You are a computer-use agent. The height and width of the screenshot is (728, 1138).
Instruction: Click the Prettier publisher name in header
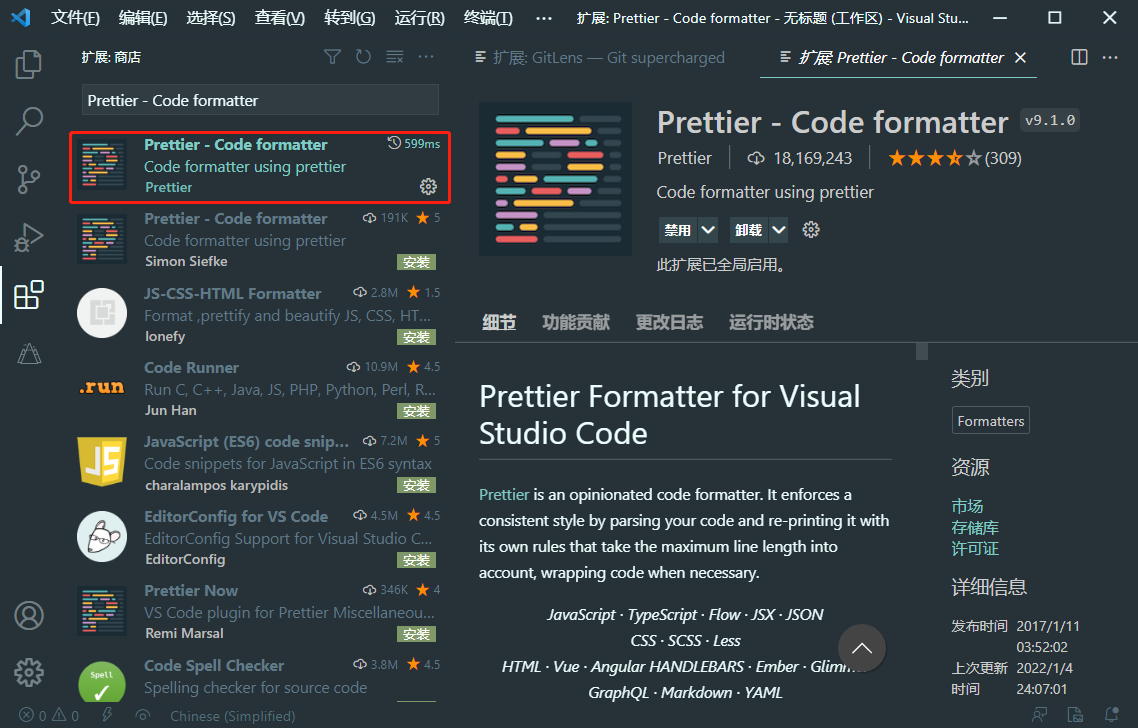pos(684,158)
